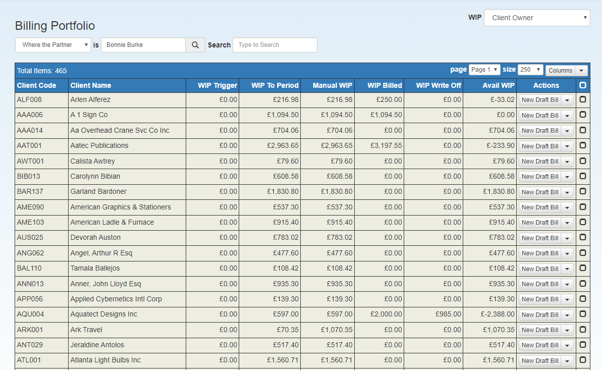Click client name 'Atlanta Light Bulbs Inc'
602x380 pixels.
coord(106,360)
